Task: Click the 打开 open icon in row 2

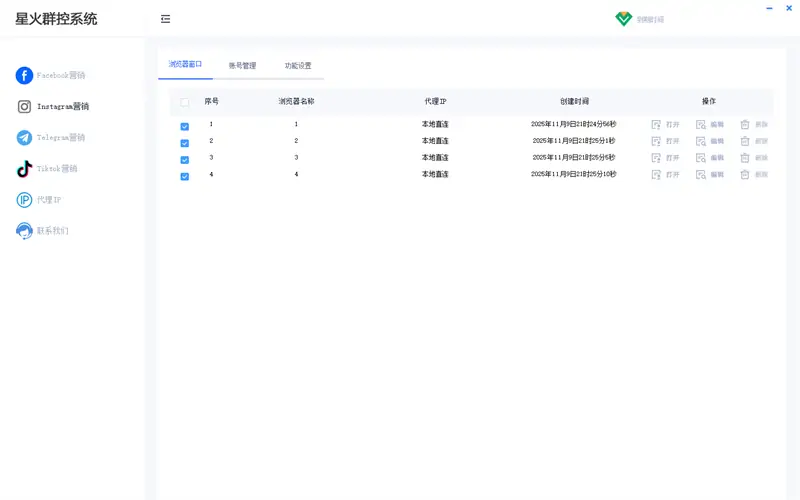Action: pyautogui.click(x=656, y=141)
